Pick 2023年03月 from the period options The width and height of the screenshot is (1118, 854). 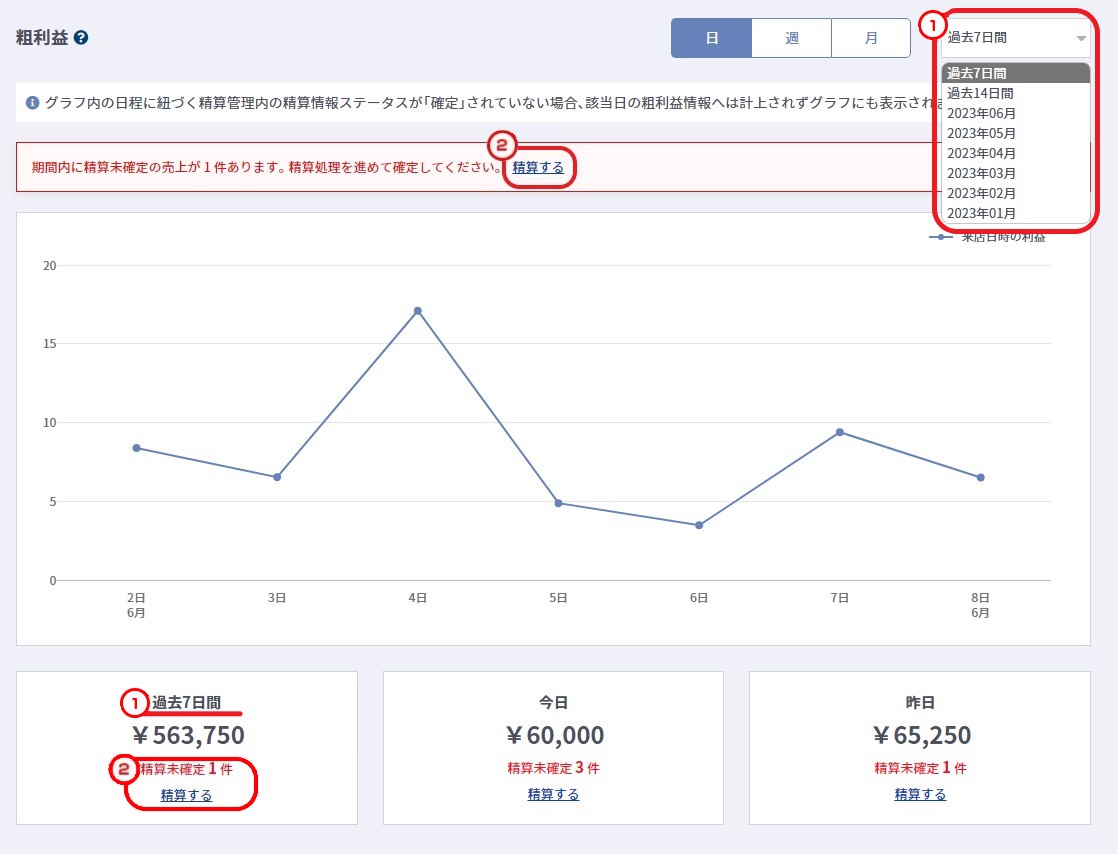click(x=982, y=173)
